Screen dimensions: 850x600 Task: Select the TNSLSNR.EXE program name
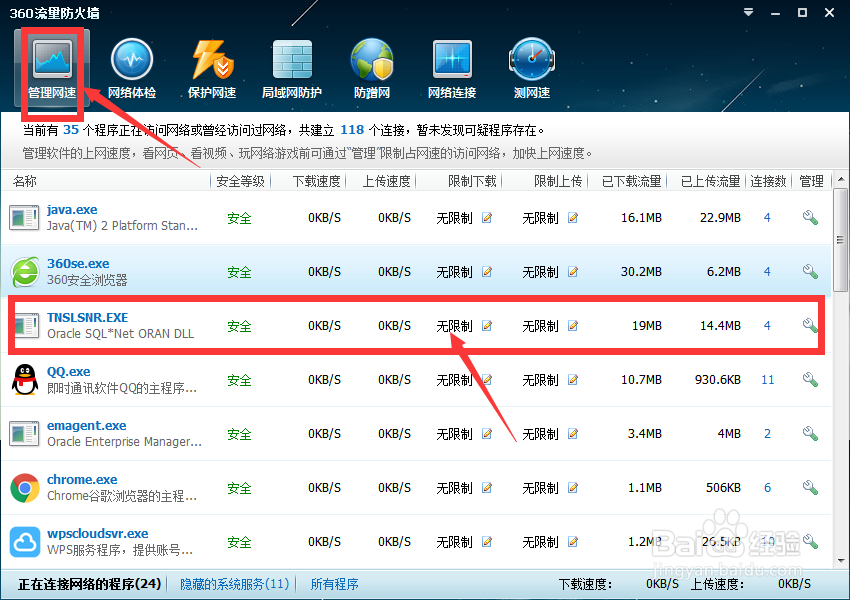tap(87, 318)
